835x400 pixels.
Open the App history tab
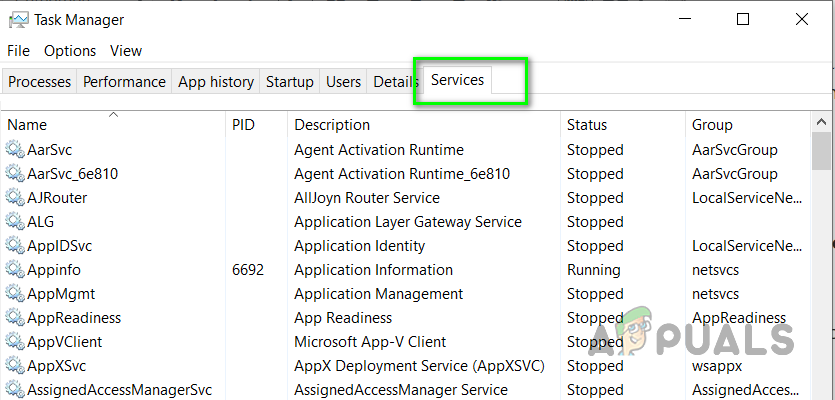[x=215, y=82]
